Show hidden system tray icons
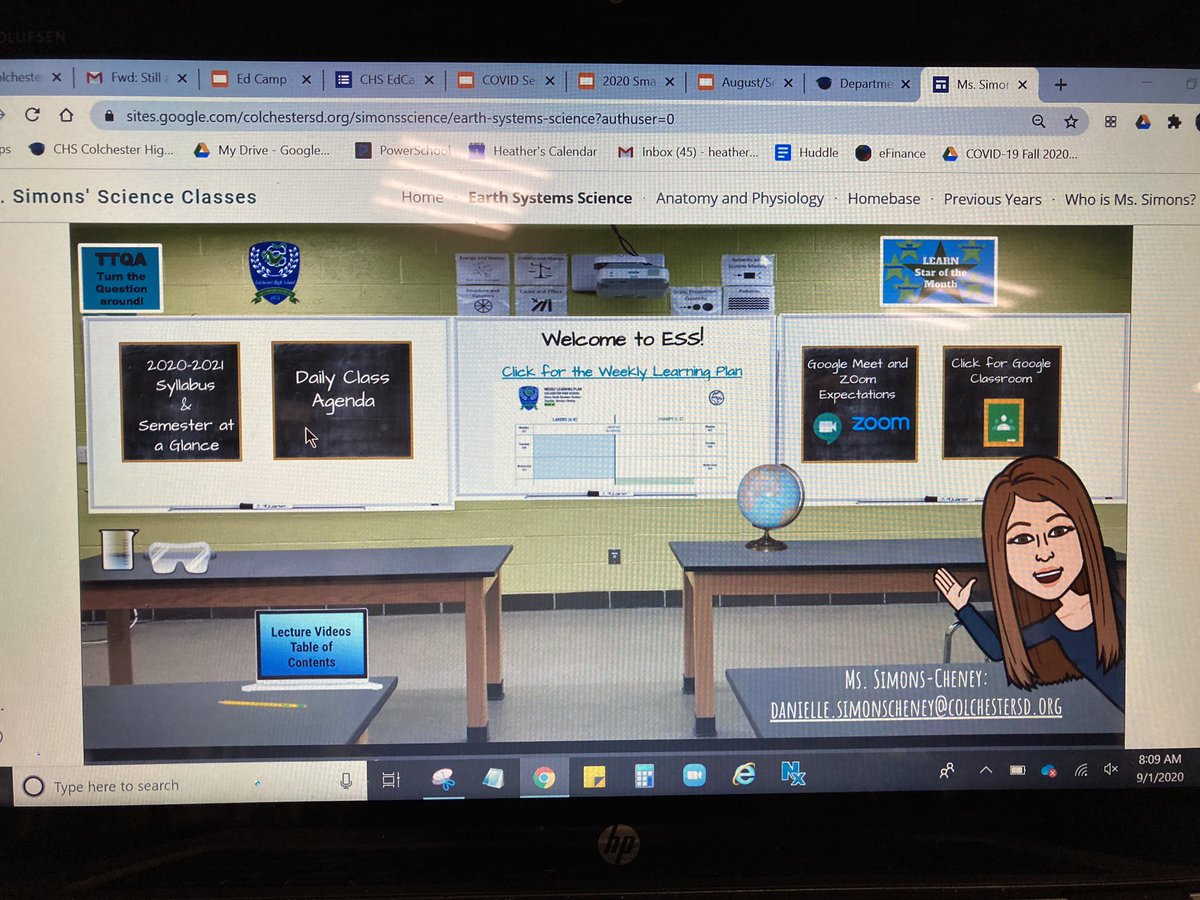Image resolution: width=1200 pixels, height=900 pixels. pyautogui.click(x=987, y=770)
